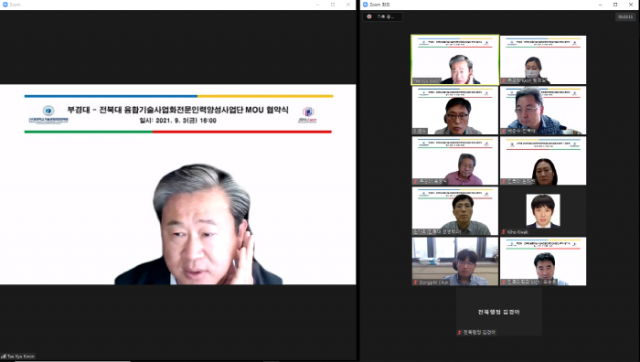Click the muted mic icon on Dongsht's video tile
The width and height of the screenshot is (640, 362).
coord(416,282)
